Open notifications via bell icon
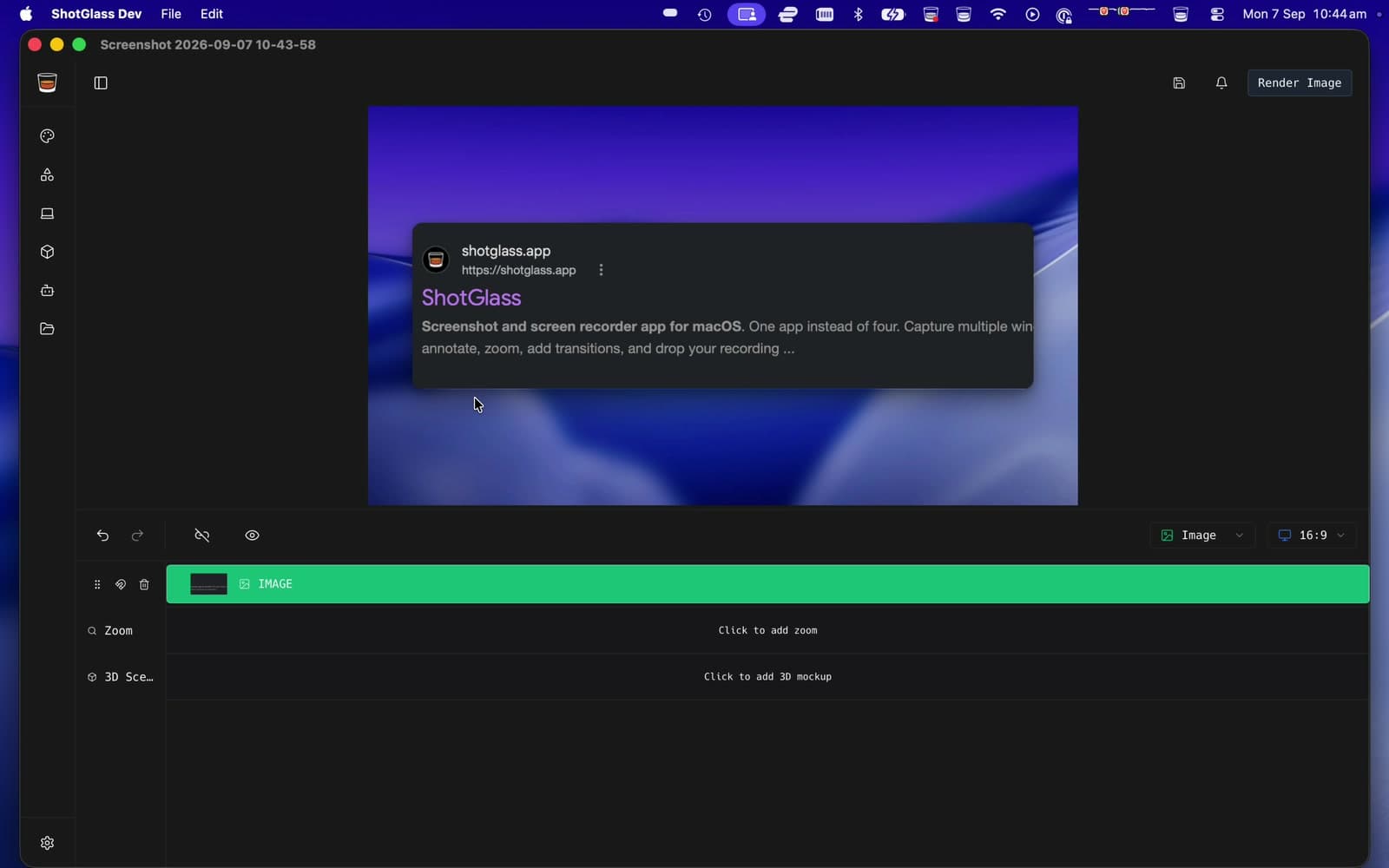 tap(1221, 83)
